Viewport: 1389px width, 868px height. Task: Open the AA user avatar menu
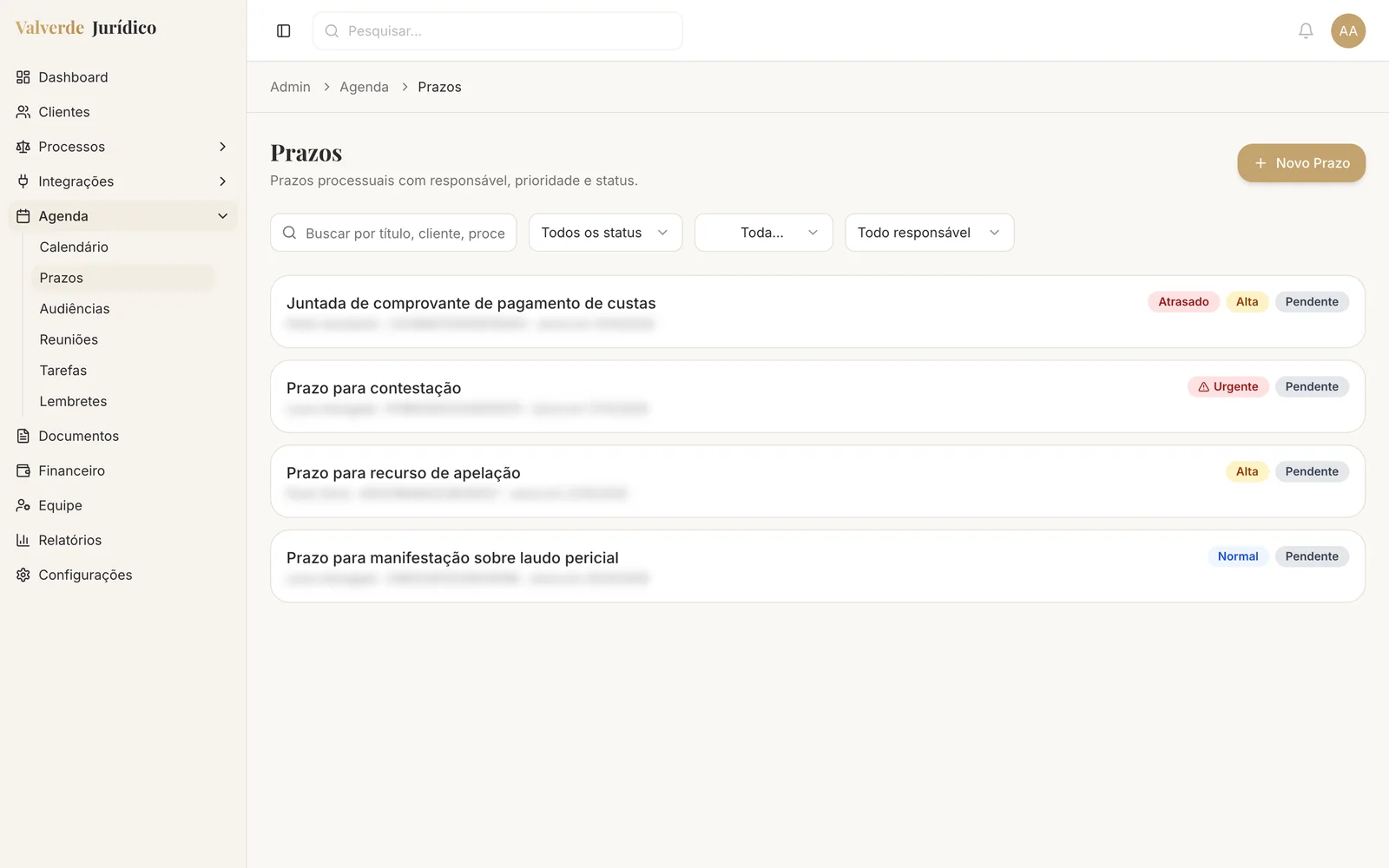pyautogui.click(x=1348, y=31)
